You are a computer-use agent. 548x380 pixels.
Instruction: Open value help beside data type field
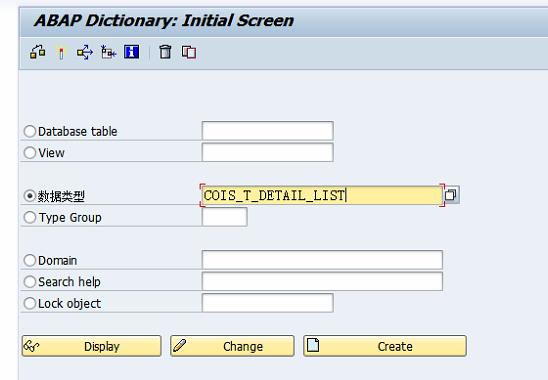coord(451,195)
